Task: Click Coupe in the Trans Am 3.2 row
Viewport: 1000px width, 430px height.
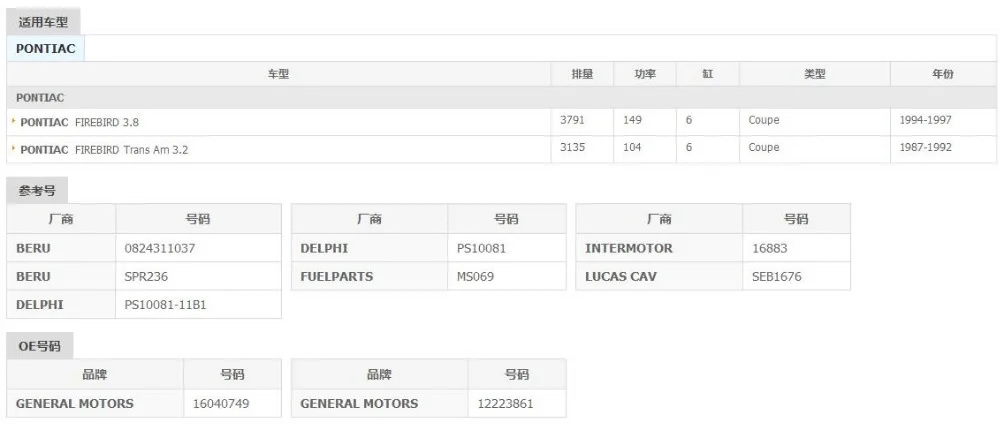Action: pyautogui.click(x=764, y=147)
